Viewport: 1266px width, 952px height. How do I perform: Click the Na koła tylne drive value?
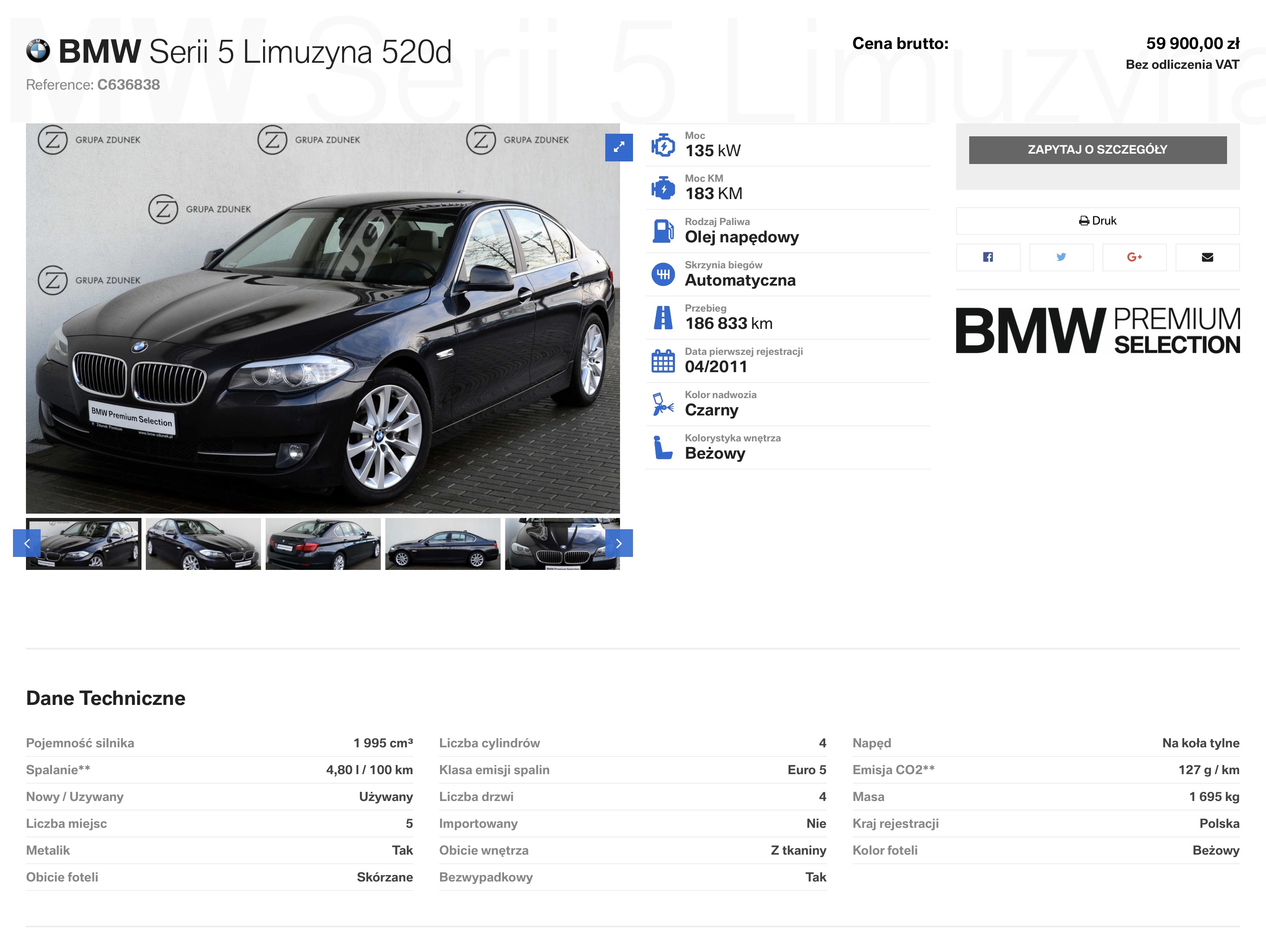1201,743
